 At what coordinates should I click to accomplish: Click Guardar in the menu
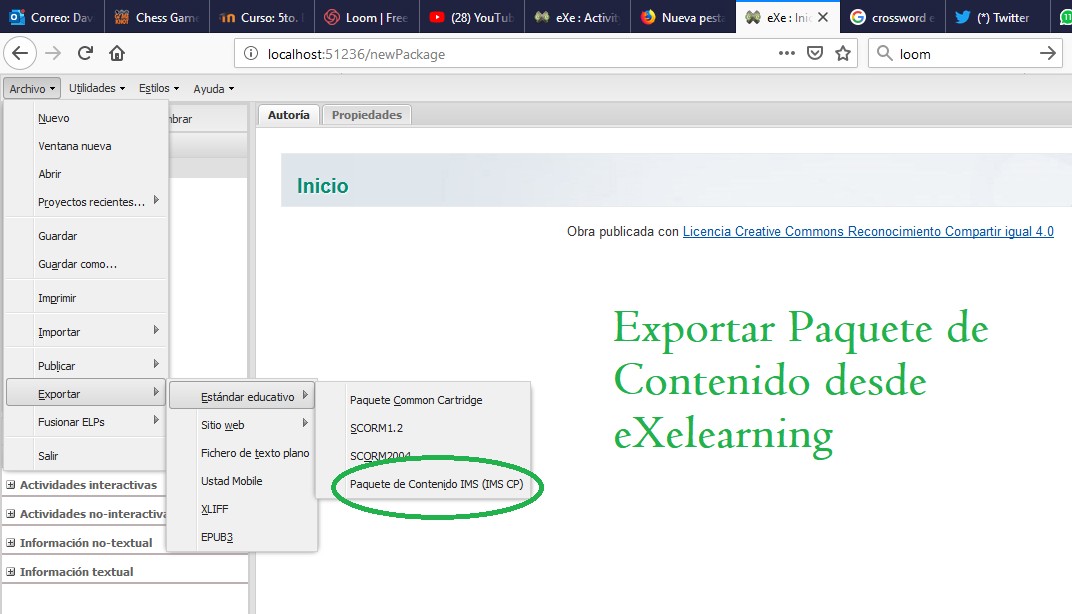86,236
